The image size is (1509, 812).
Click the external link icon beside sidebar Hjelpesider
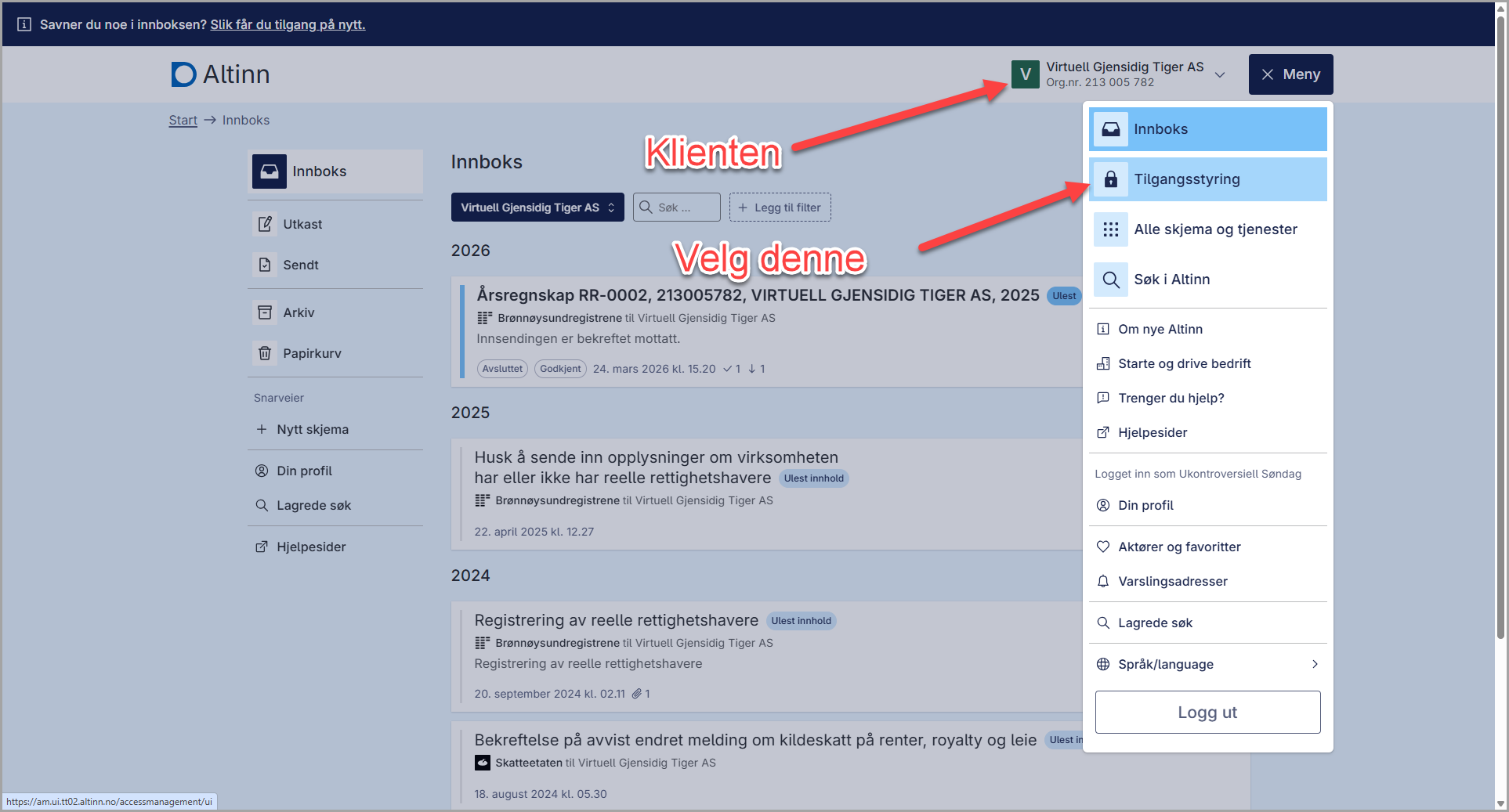coord(262,547)
